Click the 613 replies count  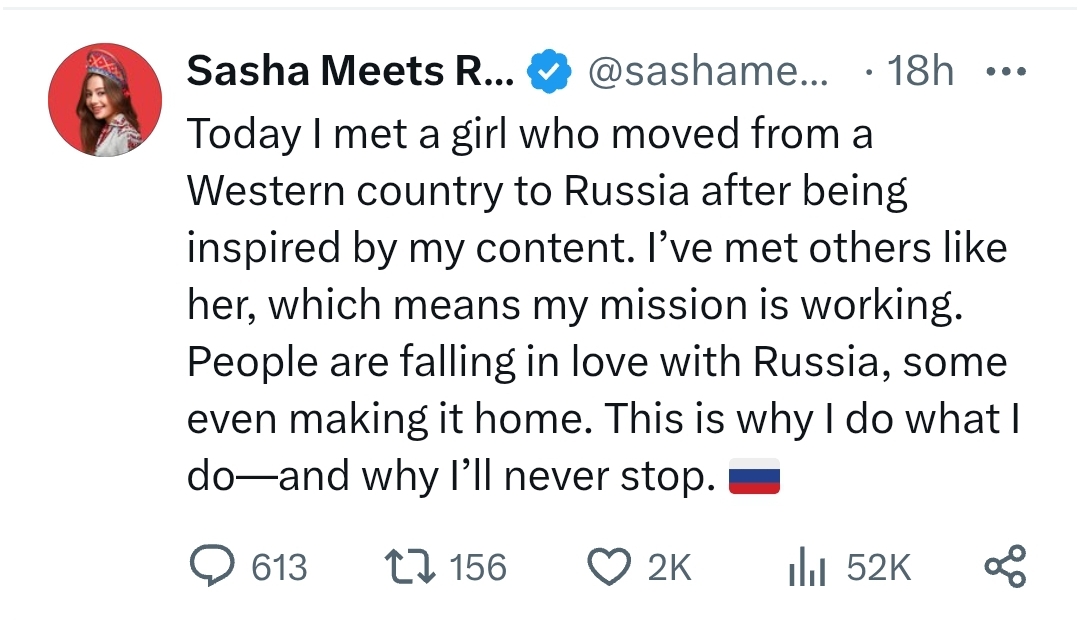pos(279,568)
